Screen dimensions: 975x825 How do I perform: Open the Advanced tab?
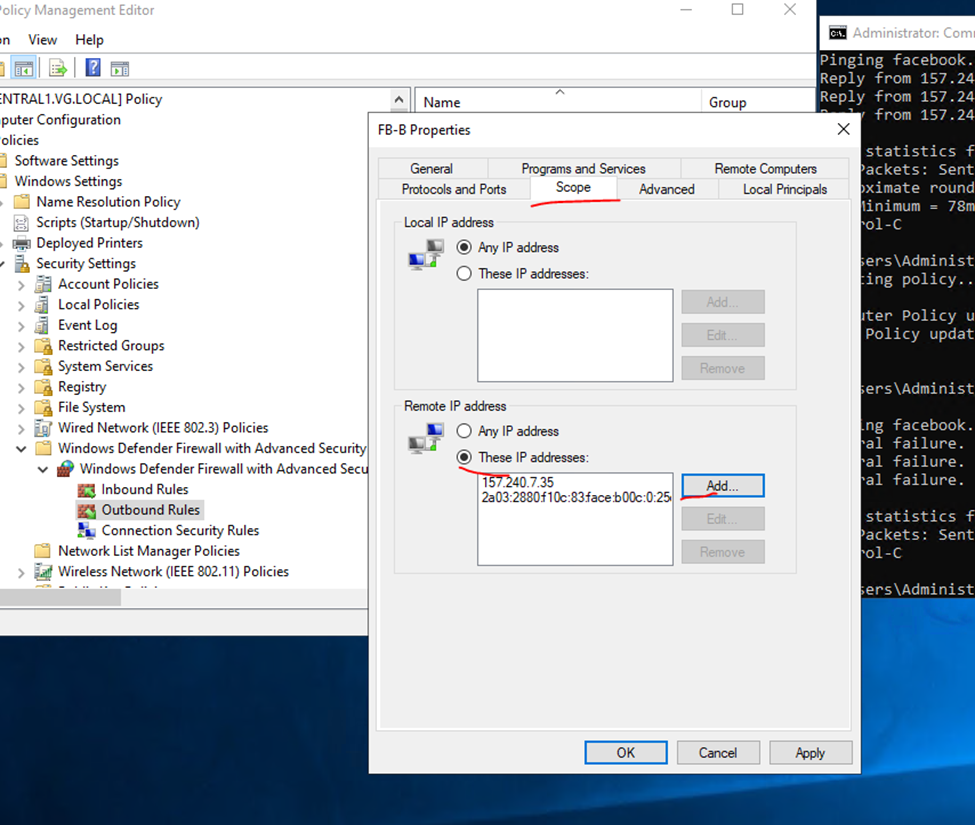click(x=666, y=189)
